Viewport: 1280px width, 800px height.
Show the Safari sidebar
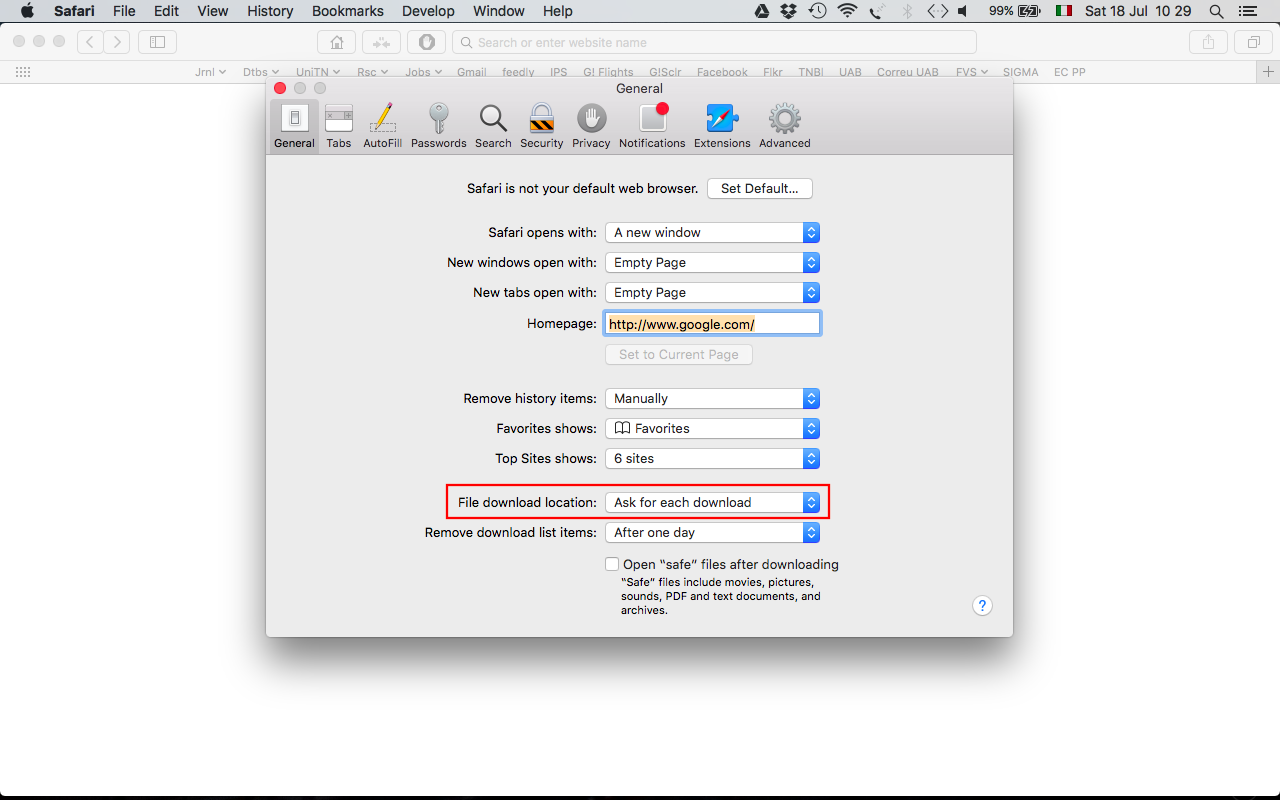(157, 42)
